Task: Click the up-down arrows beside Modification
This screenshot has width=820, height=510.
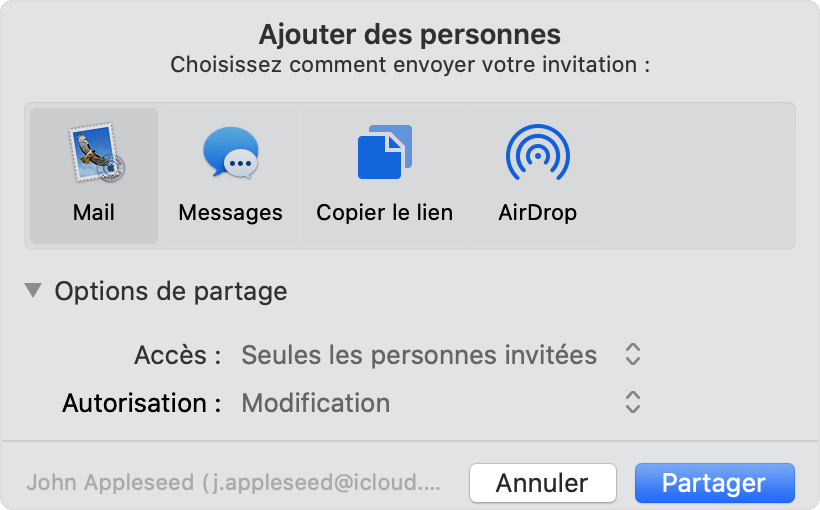Action: 632,403
